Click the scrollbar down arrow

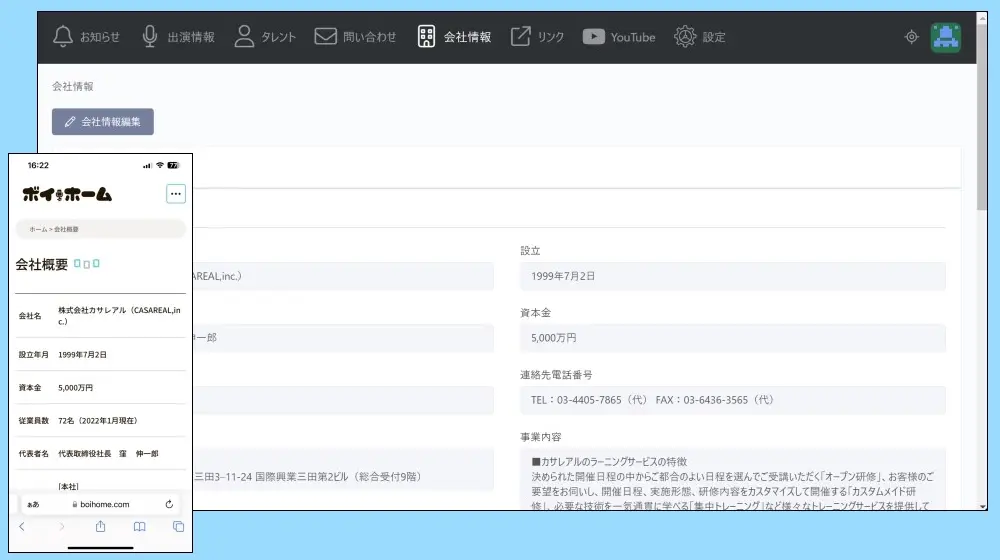point(982,505)
